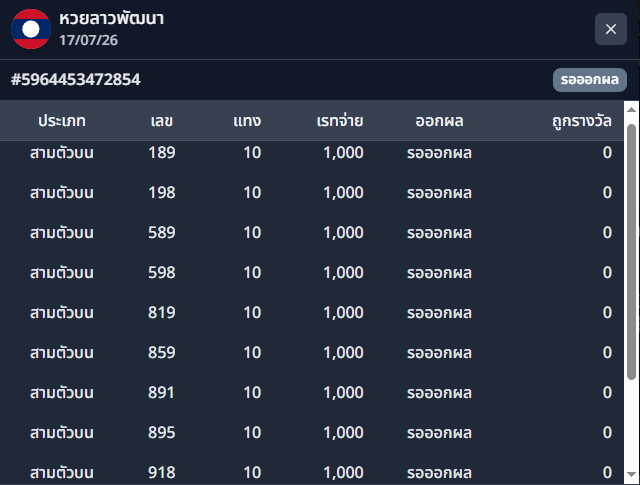Click สามตัวบน in row 189
This screenshot has height=485, width=640.
tap(62, 153)
